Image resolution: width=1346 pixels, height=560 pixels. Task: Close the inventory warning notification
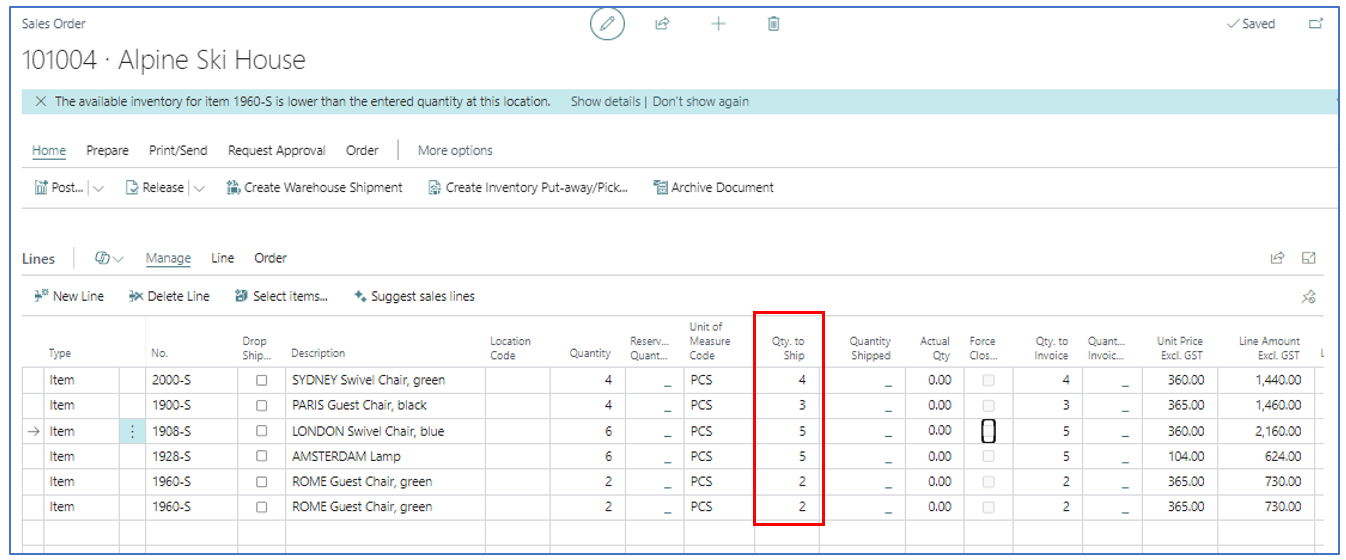pyautogui.click(x=40, y=102)
